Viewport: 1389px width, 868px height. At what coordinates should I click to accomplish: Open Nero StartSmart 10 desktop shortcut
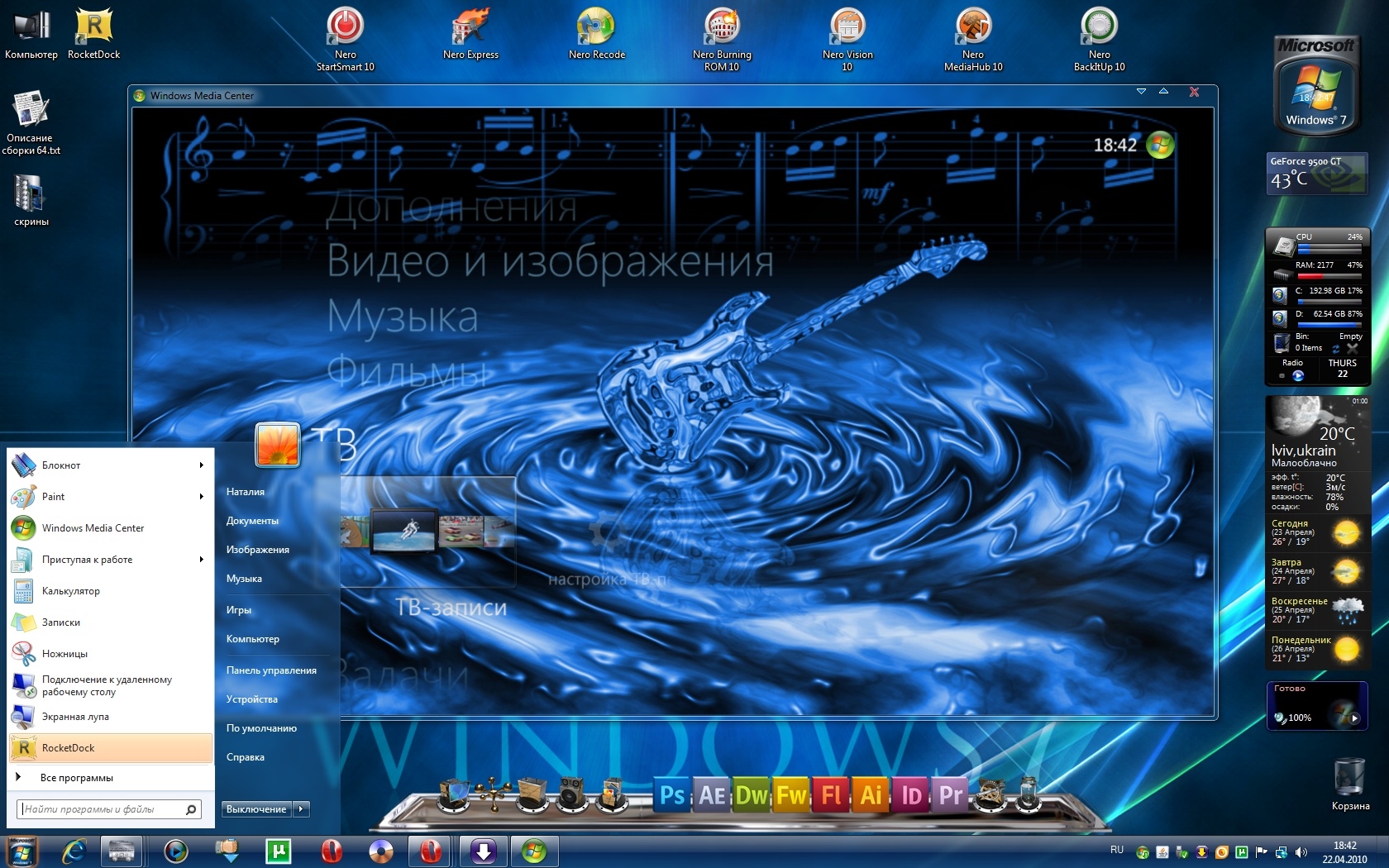click(346, 39)
